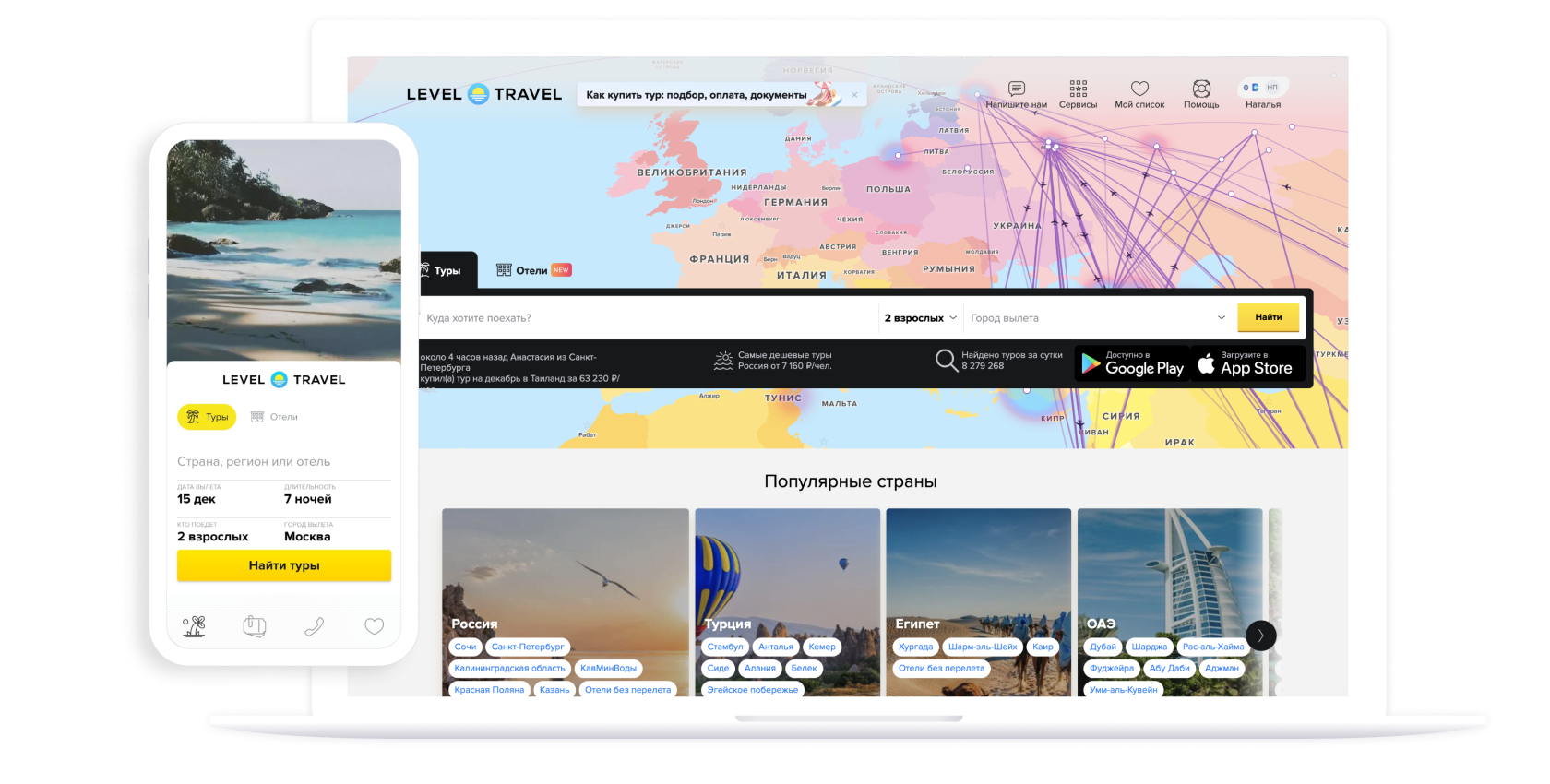Open the App Store badge

(1247, 363)
